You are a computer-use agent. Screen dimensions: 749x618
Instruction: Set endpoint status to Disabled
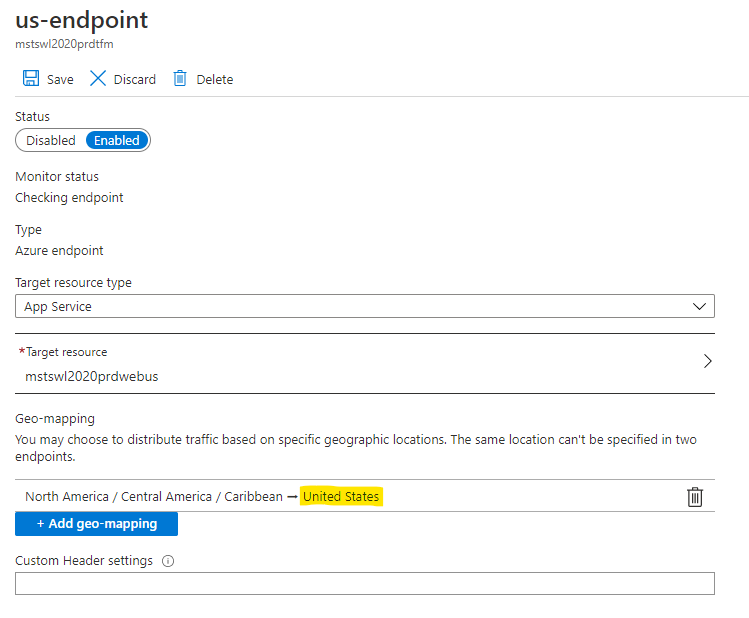51,140
